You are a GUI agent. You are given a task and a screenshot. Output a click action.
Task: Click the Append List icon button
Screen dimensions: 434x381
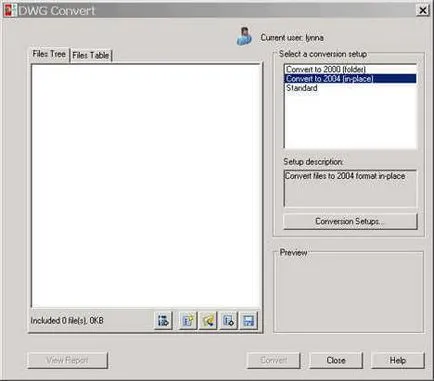coord(228,321)
